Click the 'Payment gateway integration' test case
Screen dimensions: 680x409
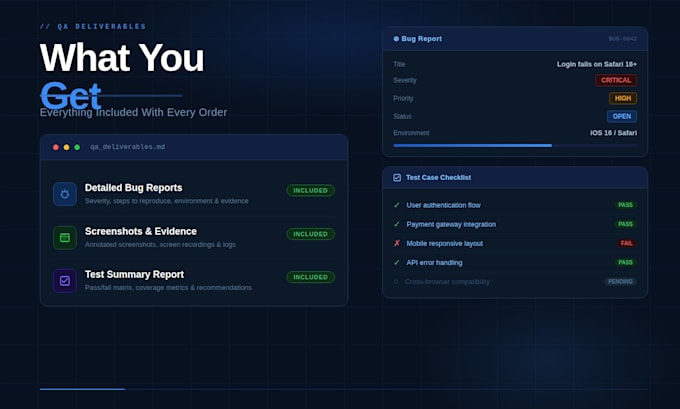click(451, 224)
